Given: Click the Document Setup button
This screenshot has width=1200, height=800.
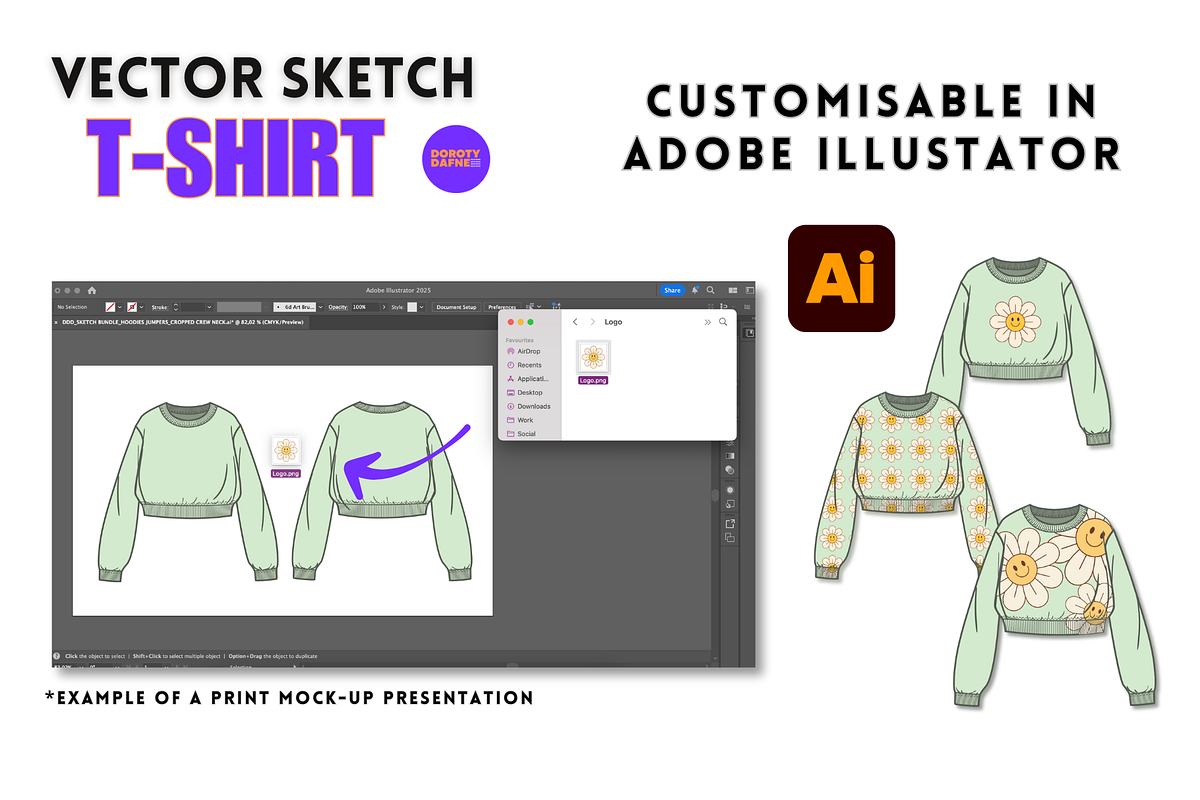Looking at the screenshot, I should pos(456,307).
